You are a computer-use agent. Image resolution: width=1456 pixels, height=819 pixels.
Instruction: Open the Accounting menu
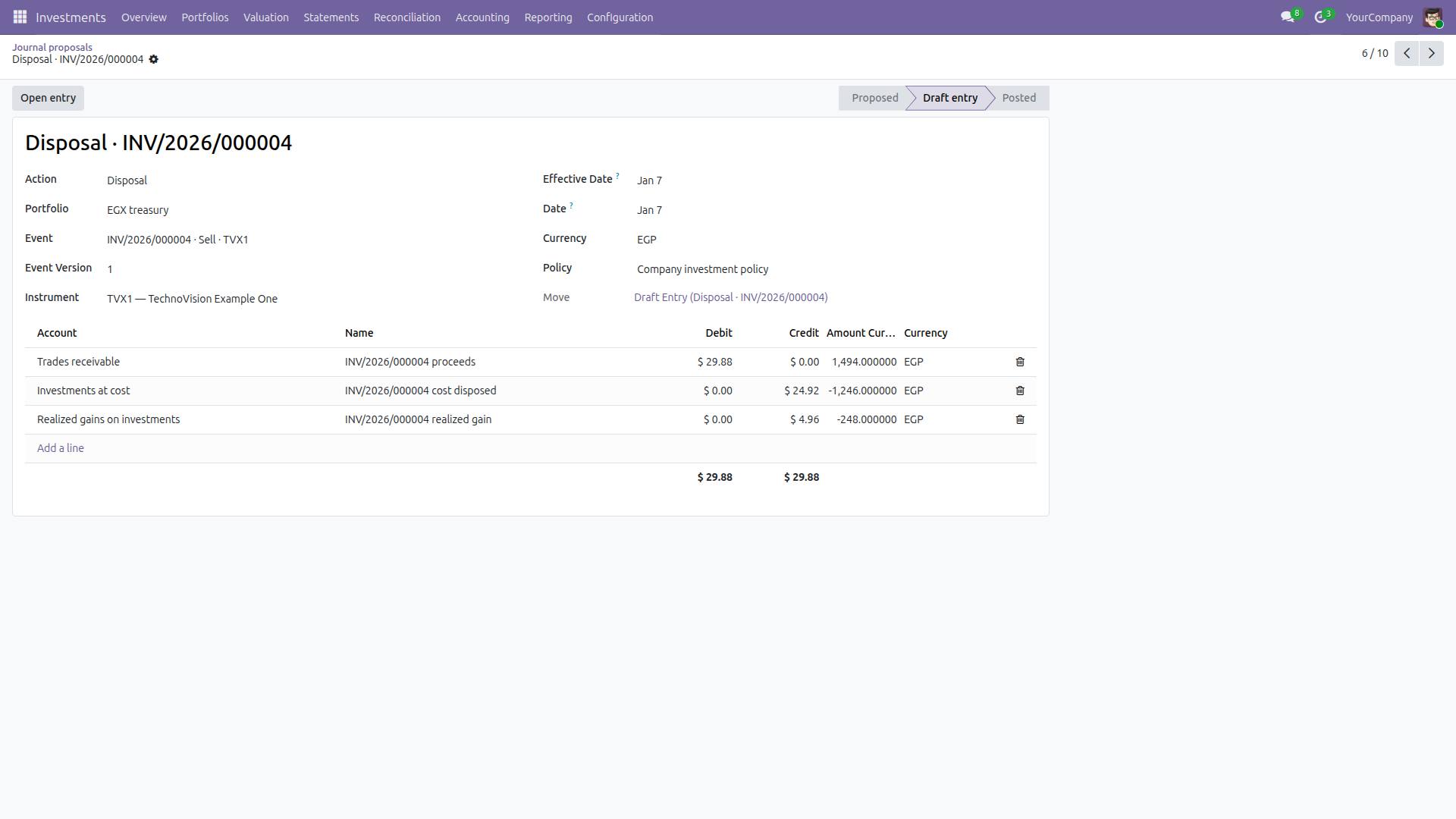[482, 17]
